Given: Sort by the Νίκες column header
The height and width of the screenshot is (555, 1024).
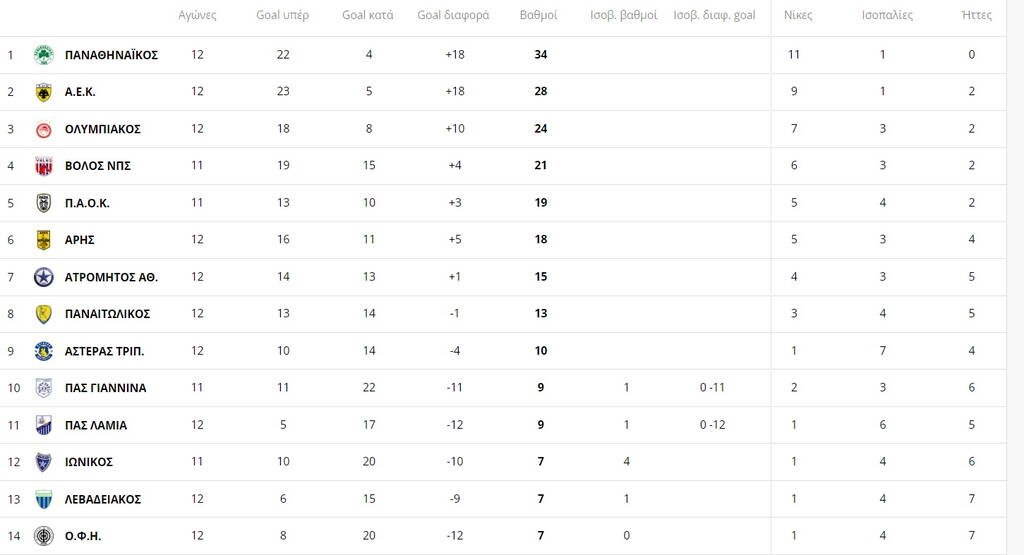Looking at the screenshot, I should 797,15.
